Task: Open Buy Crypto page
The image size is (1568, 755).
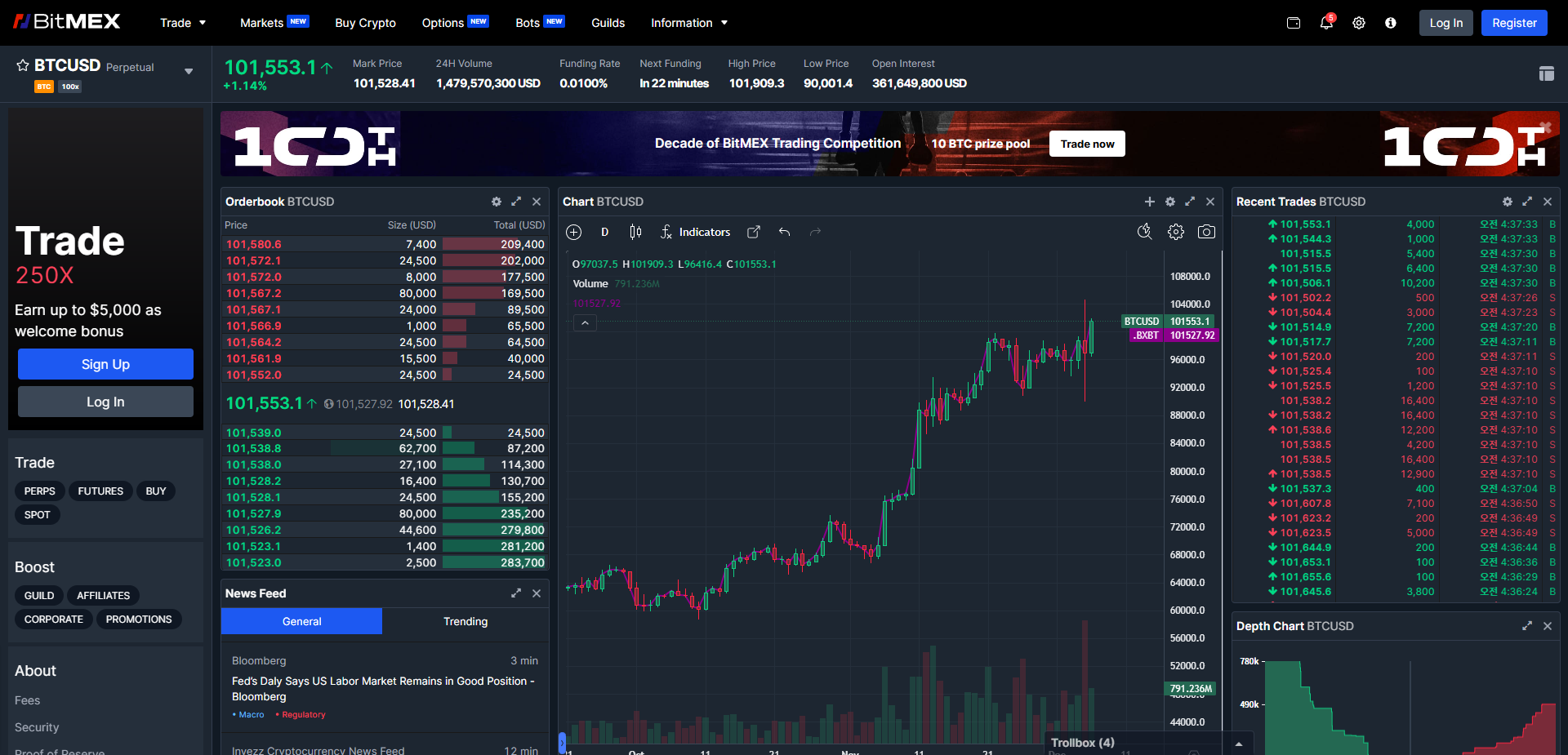Action: tap(365, 23)
